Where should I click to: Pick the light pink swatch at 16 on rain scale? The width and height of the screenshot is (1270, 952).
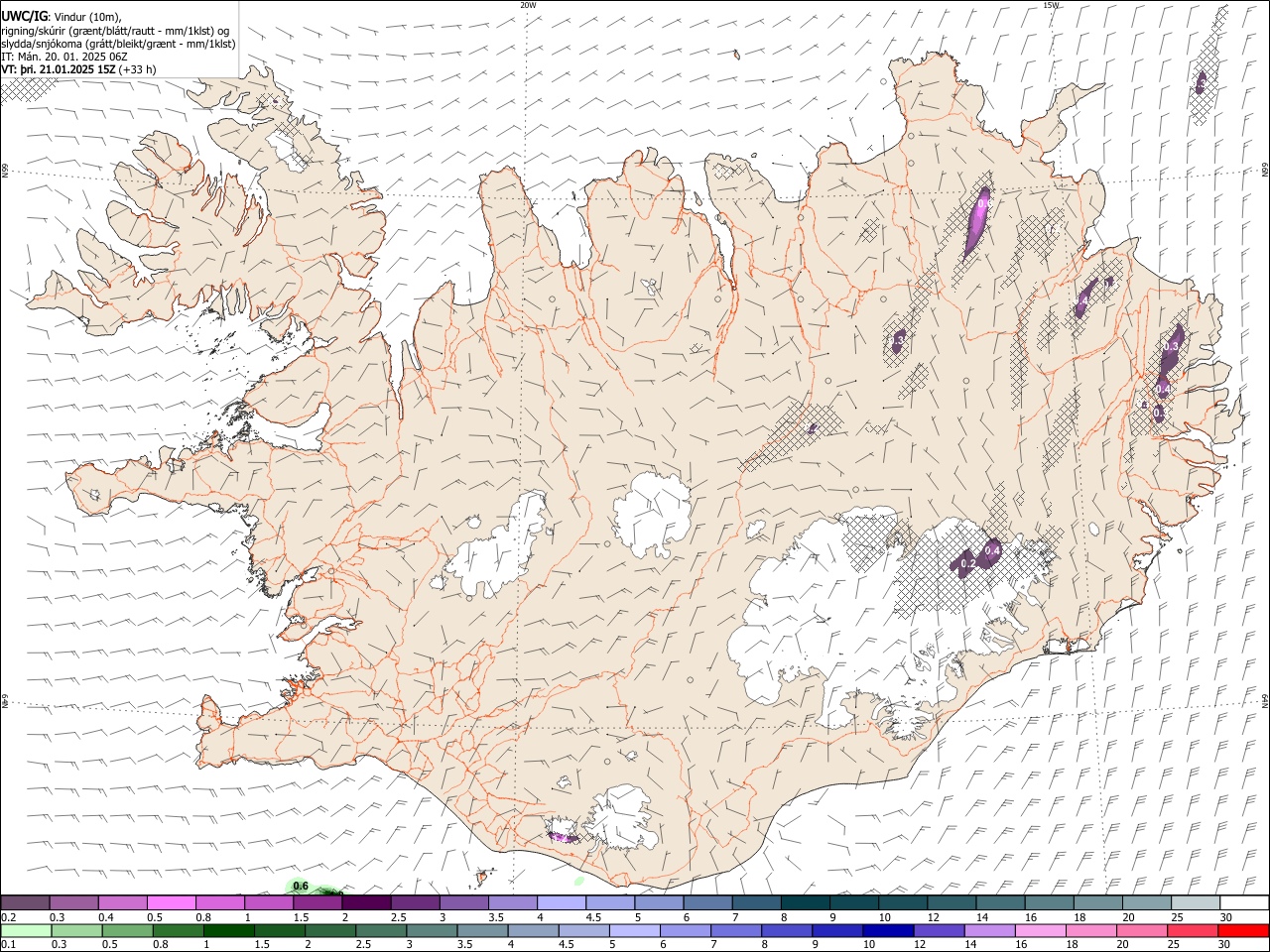(1039, 930)
